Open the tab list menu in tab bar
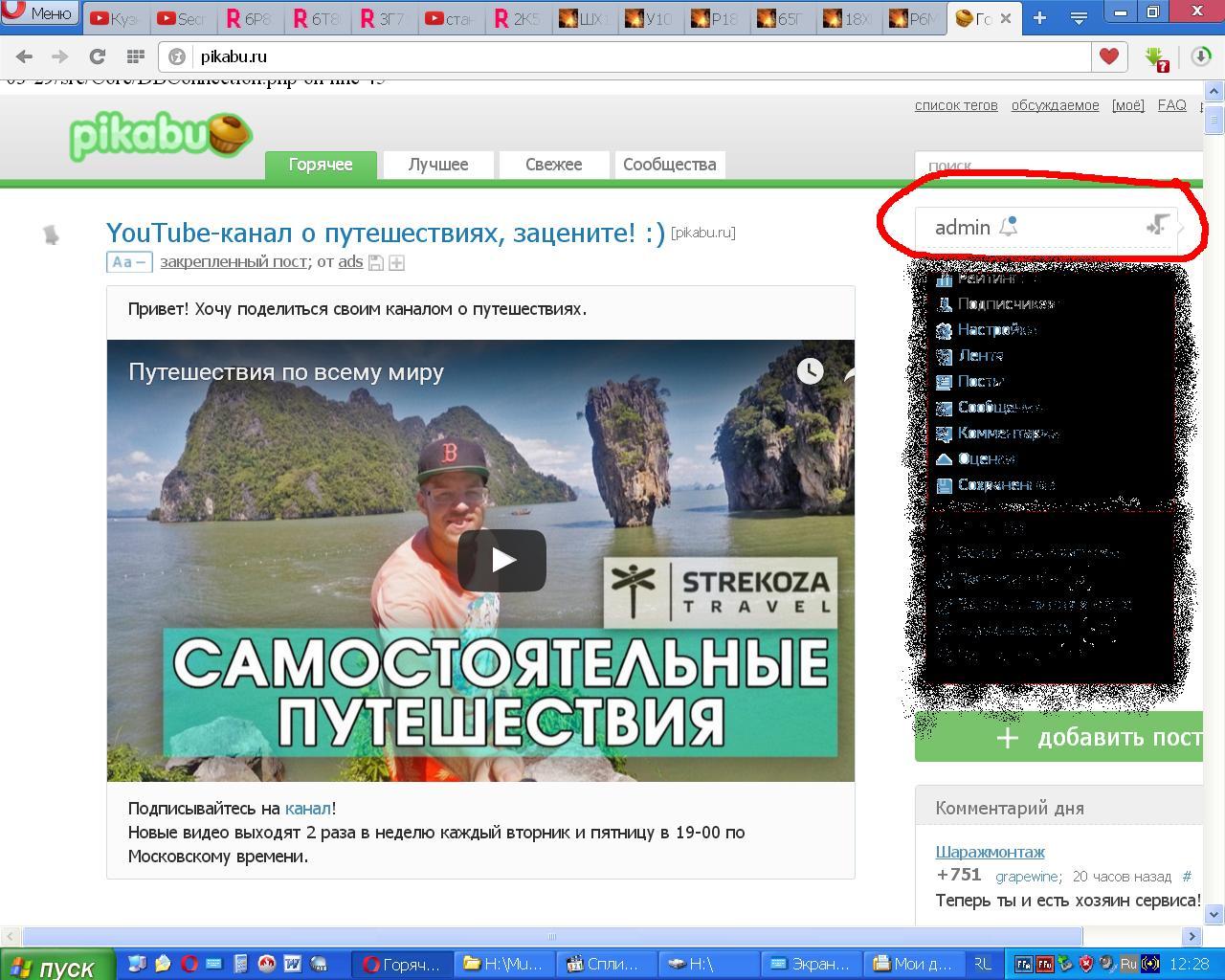Screen dimensions: 1225x980 pyautogui.click(x=1078, y=17)
